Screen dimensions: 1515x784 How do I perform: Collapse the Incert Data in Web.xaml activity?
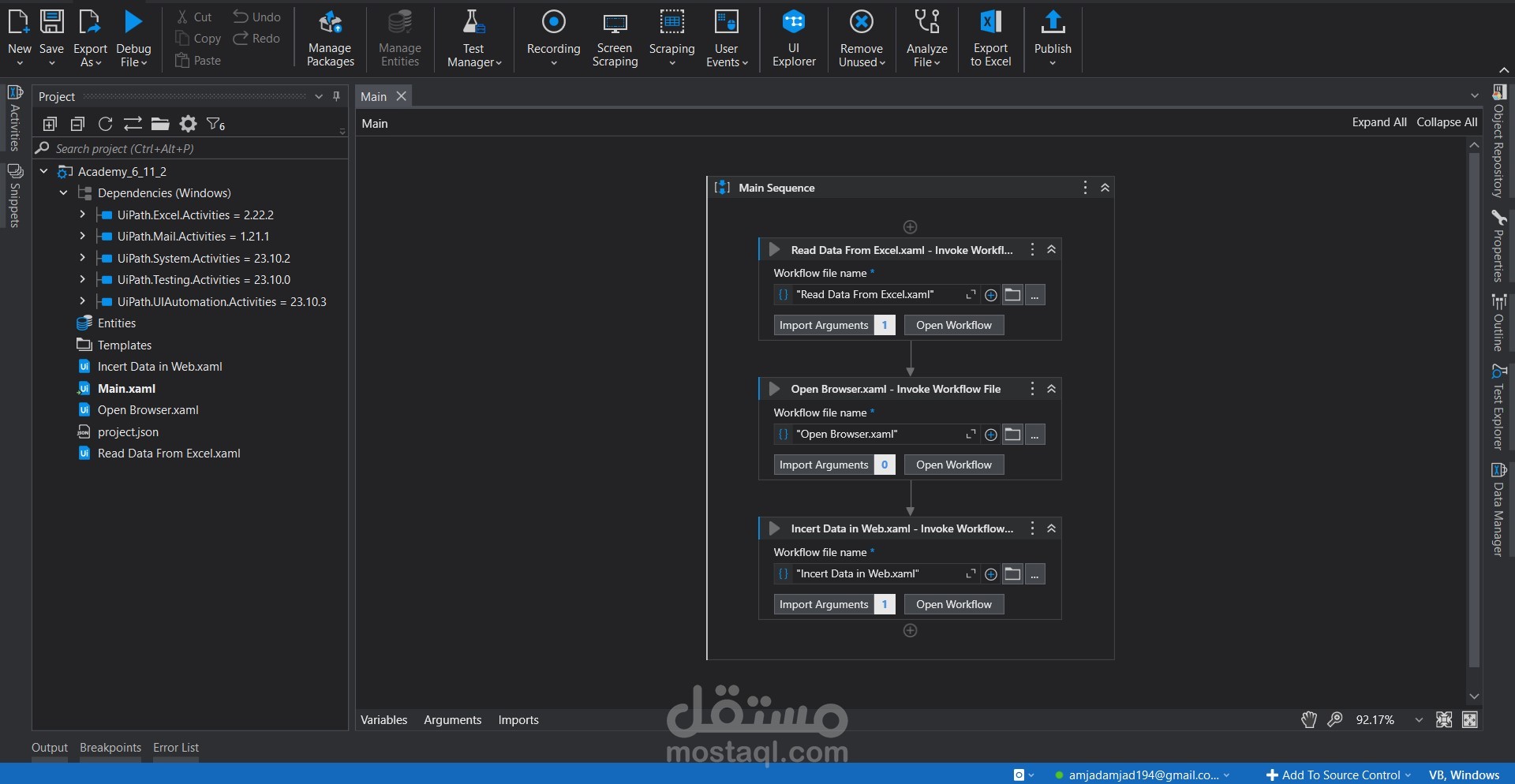(1051, 528)
